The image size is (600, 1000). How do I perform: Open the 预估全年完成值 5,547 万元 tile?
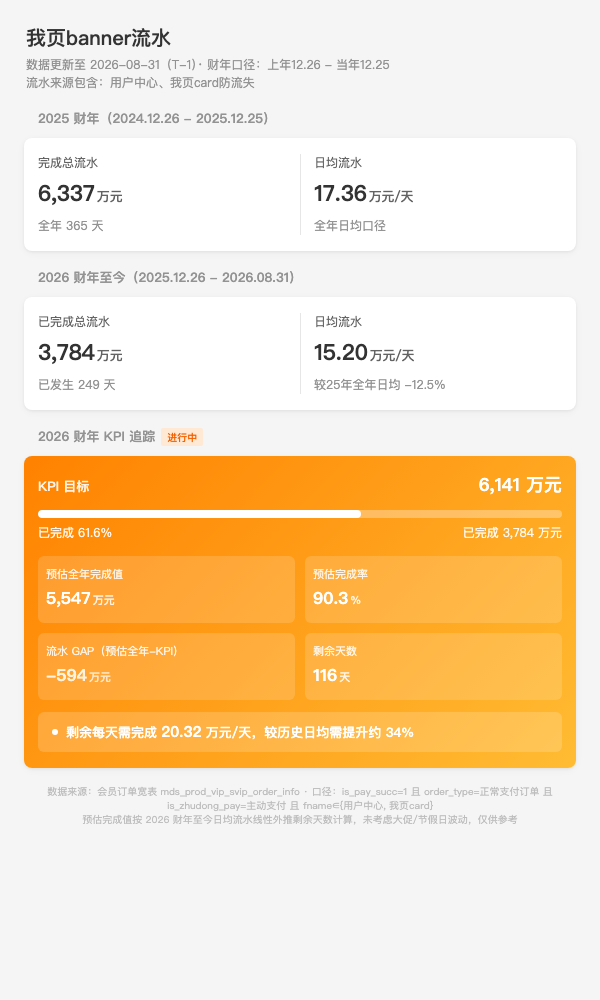coord(166,589)
